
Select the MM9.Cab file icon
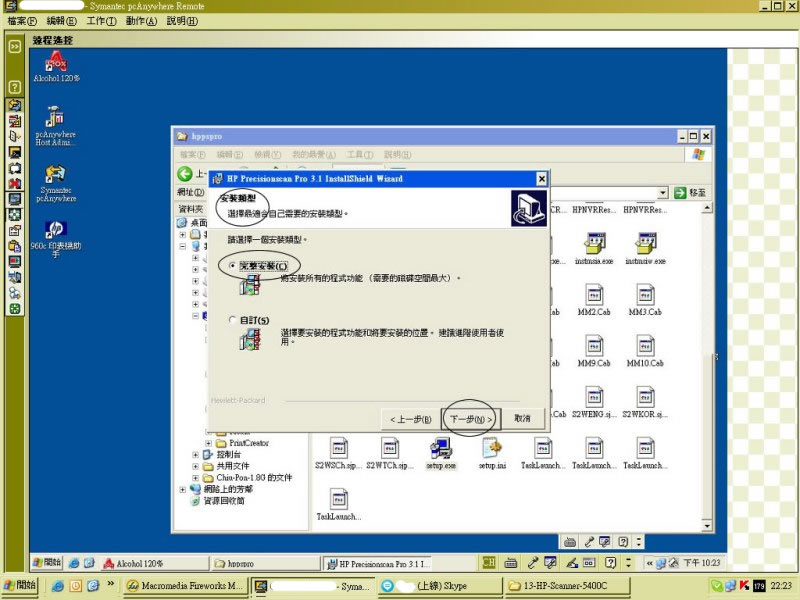594,351
